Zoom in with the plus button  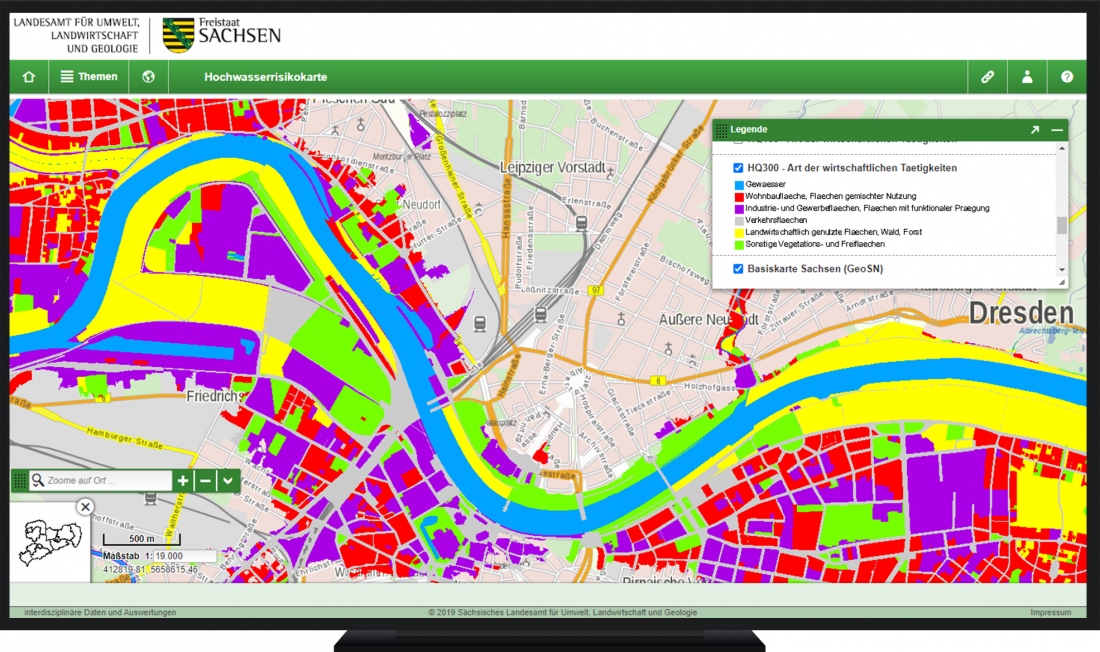click(x=183, y=481)
